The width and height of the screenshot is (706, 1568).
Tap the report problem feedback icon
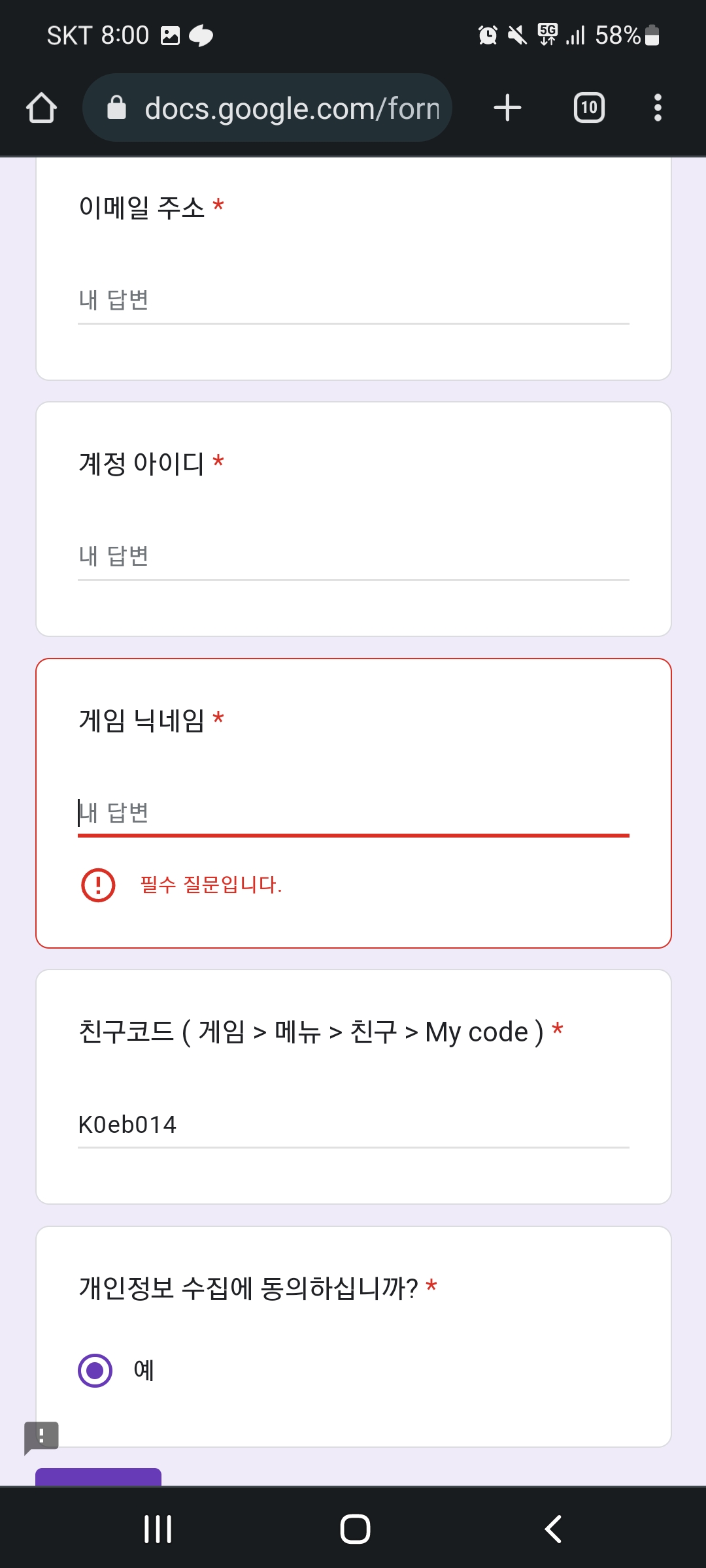tap(41, 1437)
